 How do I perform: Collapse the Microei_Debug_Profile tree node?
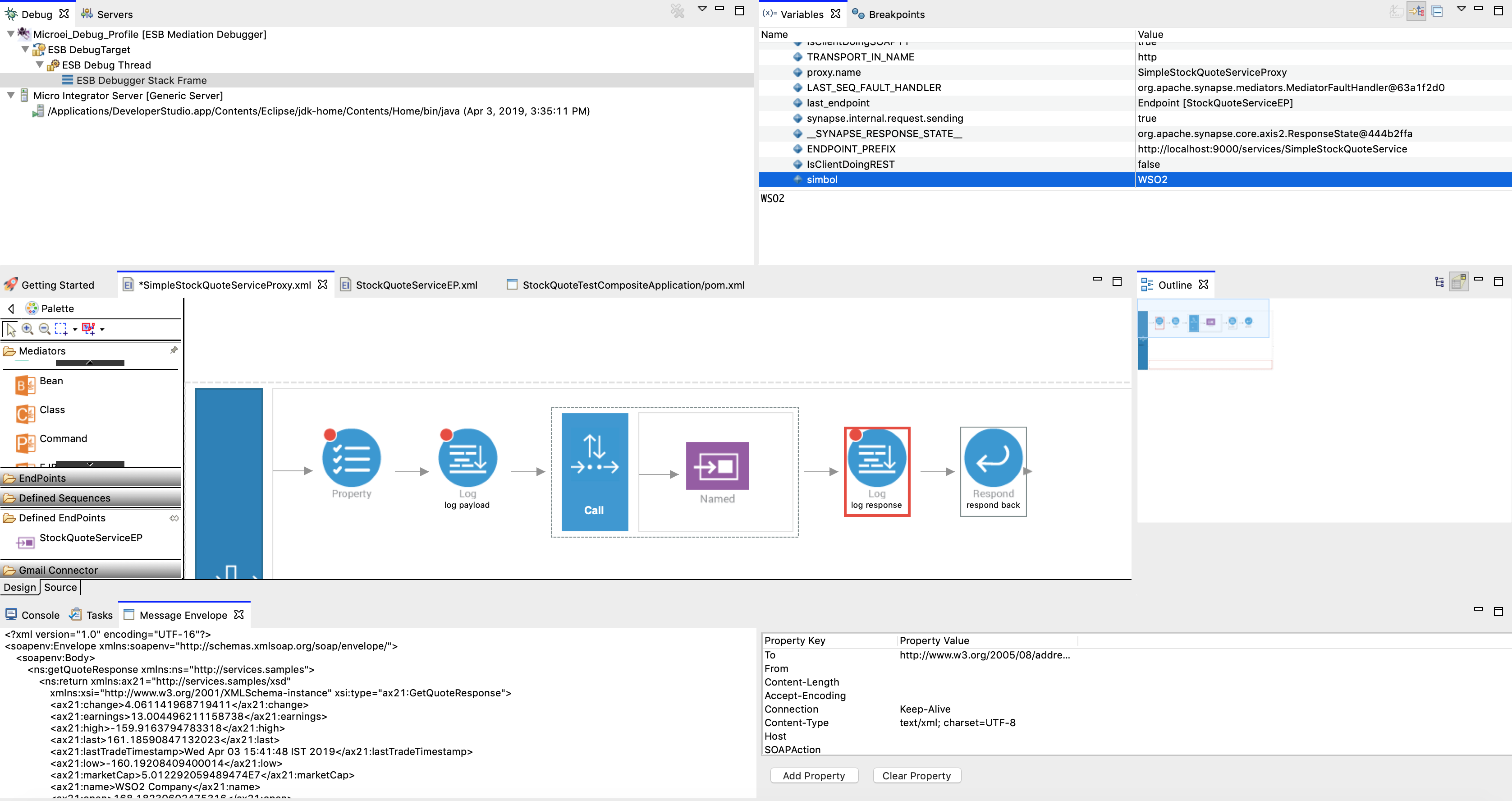[x=10, y=34]
